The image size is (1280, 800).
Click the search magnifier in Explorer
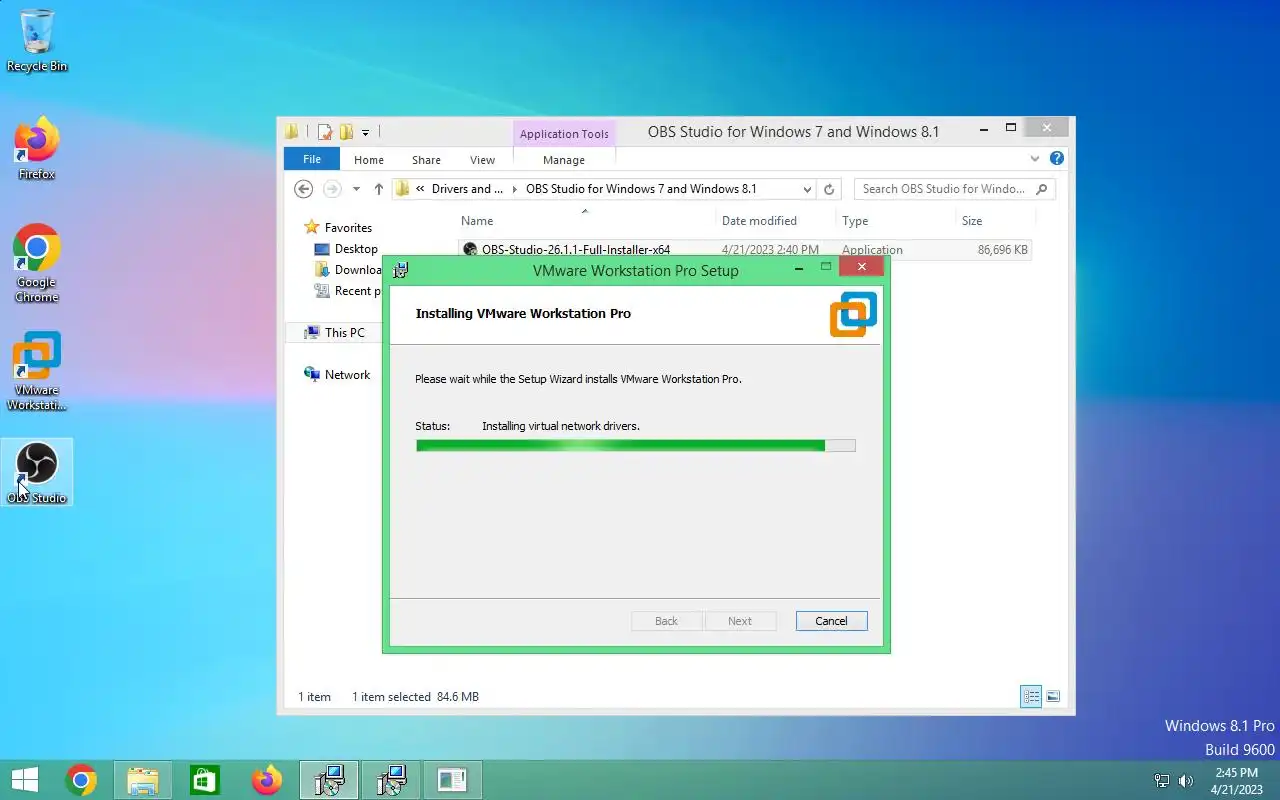[1041, 189]
